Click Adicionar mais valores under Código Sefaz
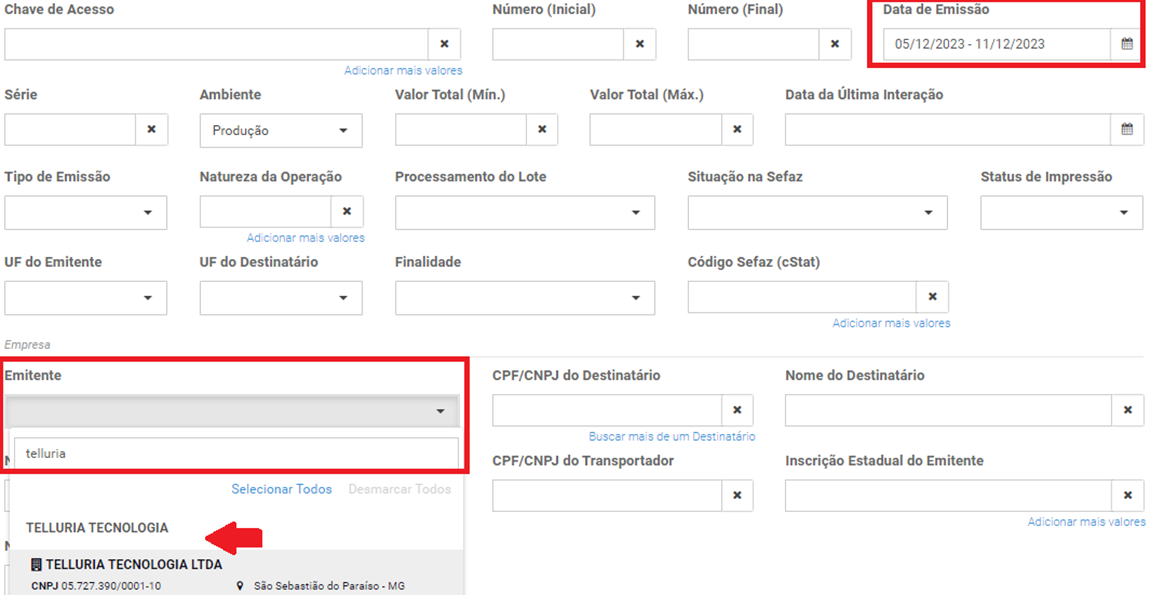Viewport: 1151px width, 595px height. click(891, 323)
